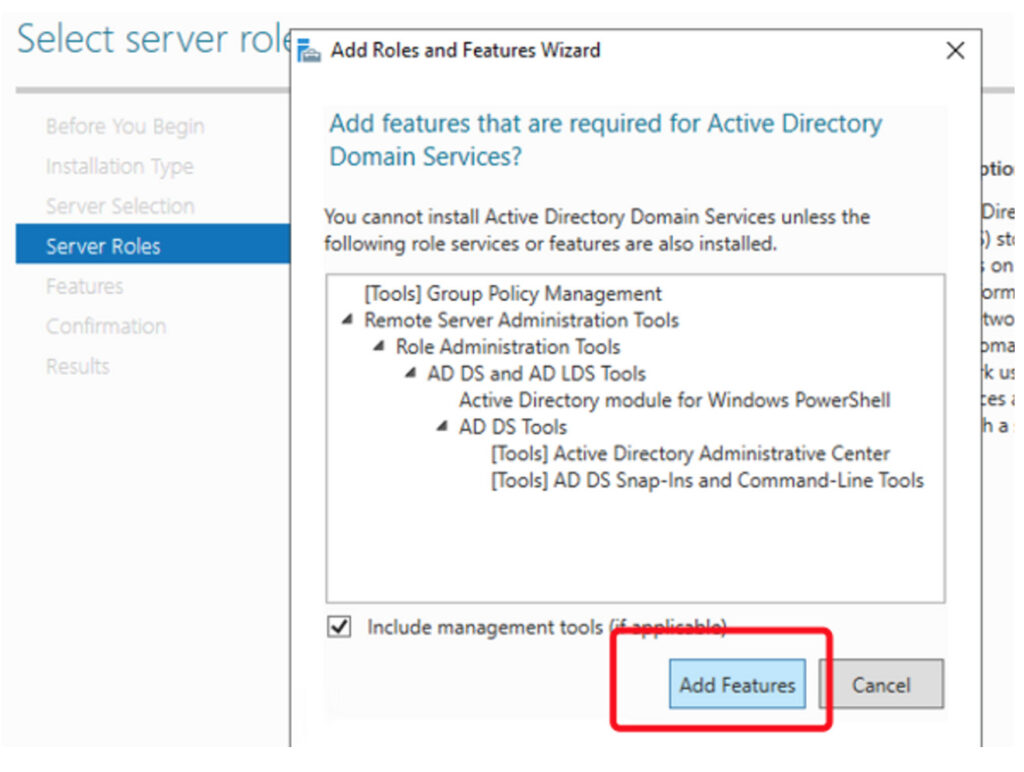1024x772 pixels.
Task: Collapse the AD DS Tools node
Action: [x=442, y=427]
